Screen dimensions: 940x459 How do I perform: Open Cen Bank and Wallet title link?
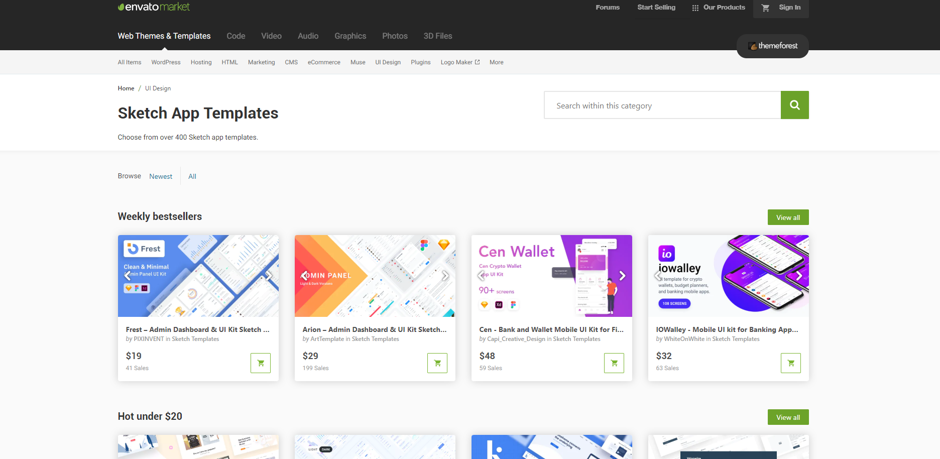pos(551,330)
